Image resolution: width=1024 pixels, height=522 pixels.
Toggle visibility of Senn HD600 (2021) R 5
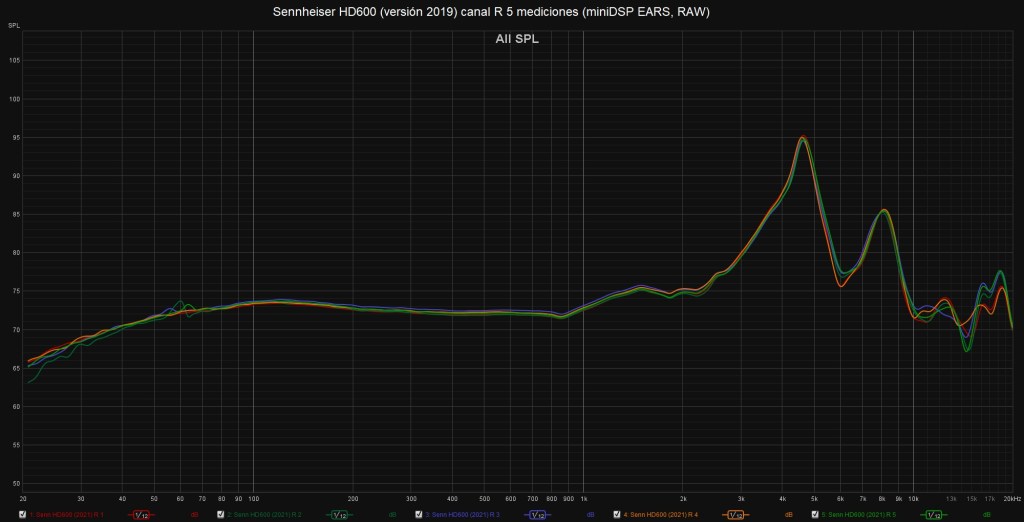(815, 515)
